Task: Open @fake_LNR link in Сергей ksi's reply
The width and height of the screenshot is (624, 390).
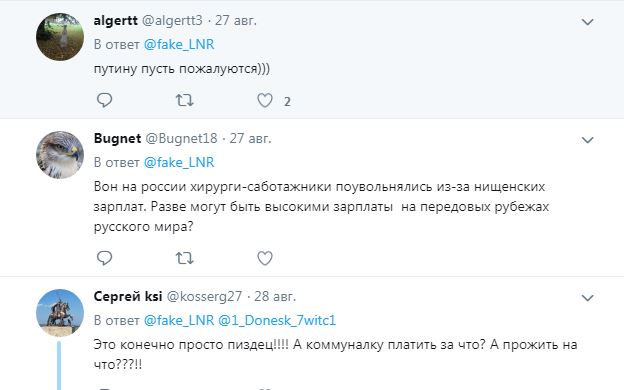Action: (x=179, y=320)
